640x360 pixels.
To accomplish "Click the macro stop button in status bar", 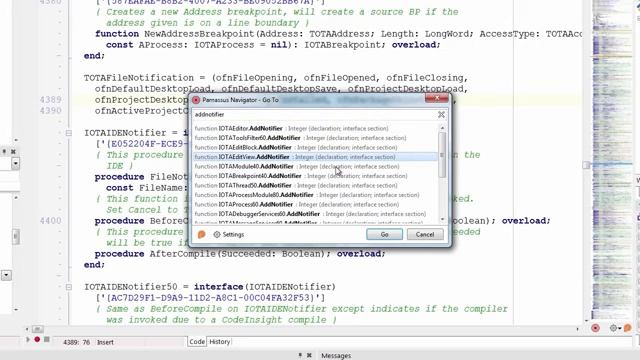I will point(47,339).
